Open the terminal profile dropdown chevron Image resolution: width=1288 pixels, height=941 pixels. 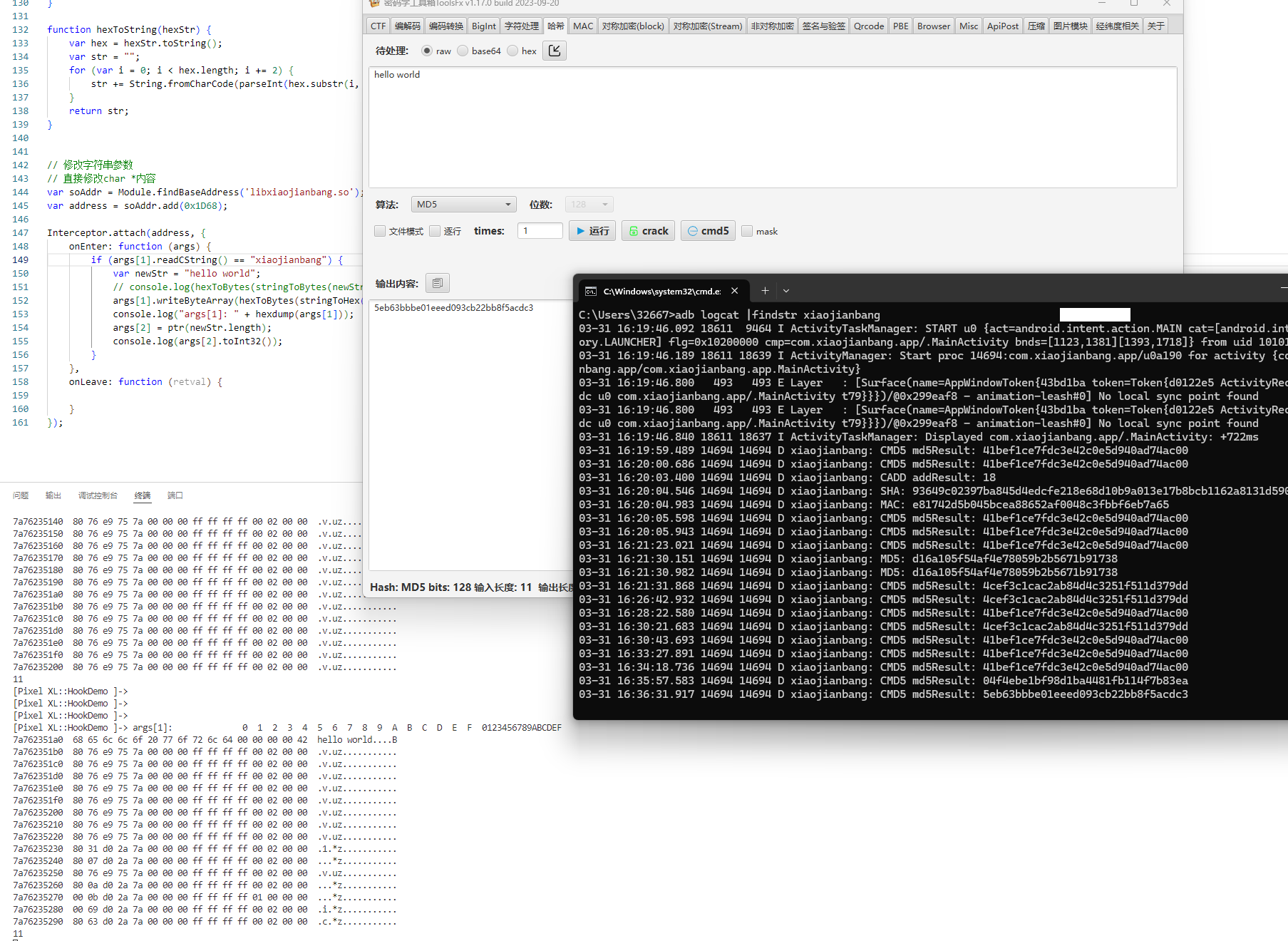786,291
